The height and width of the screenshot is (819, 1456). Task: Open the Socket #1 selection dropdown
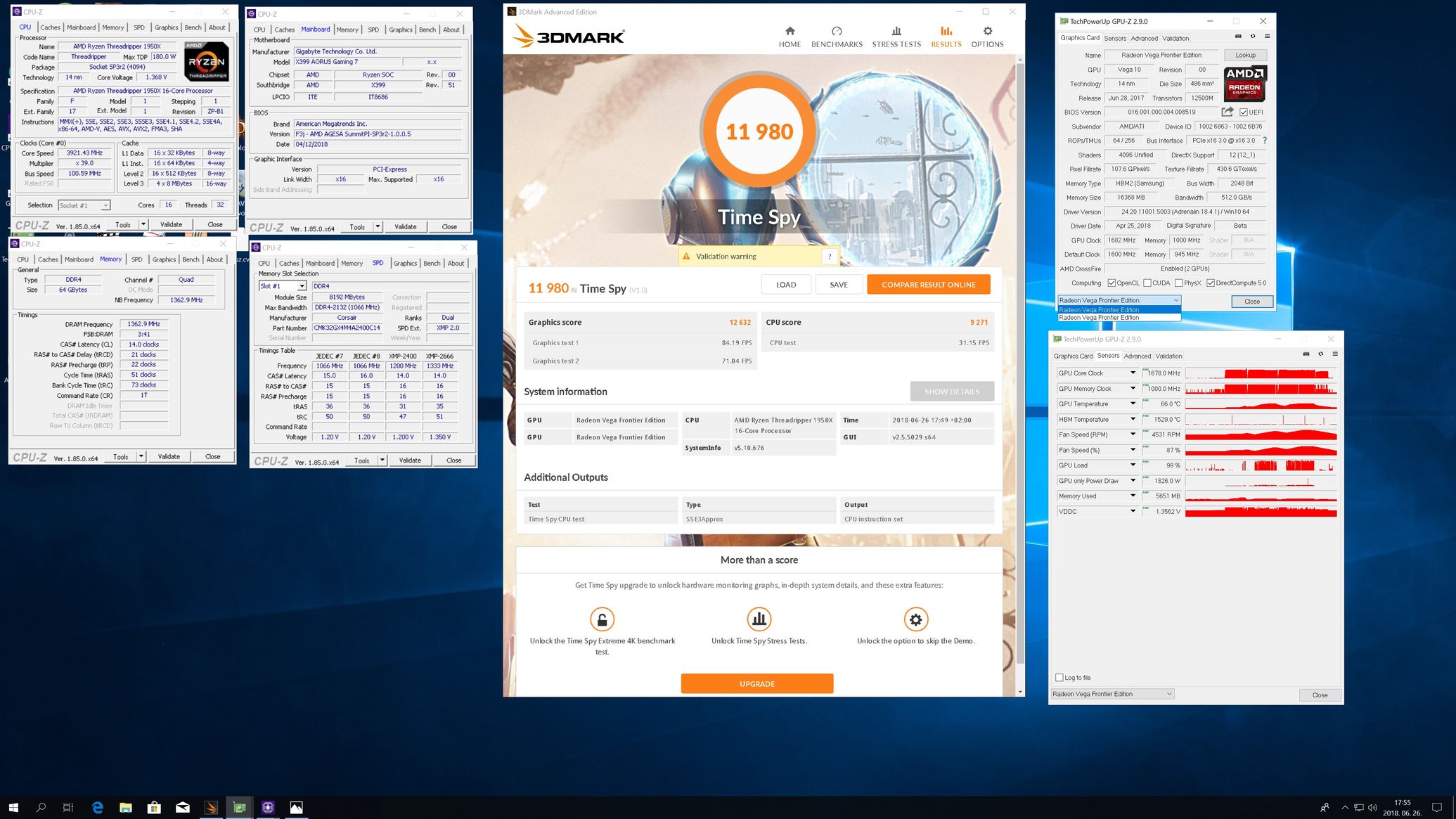click(x=84, y=205)
